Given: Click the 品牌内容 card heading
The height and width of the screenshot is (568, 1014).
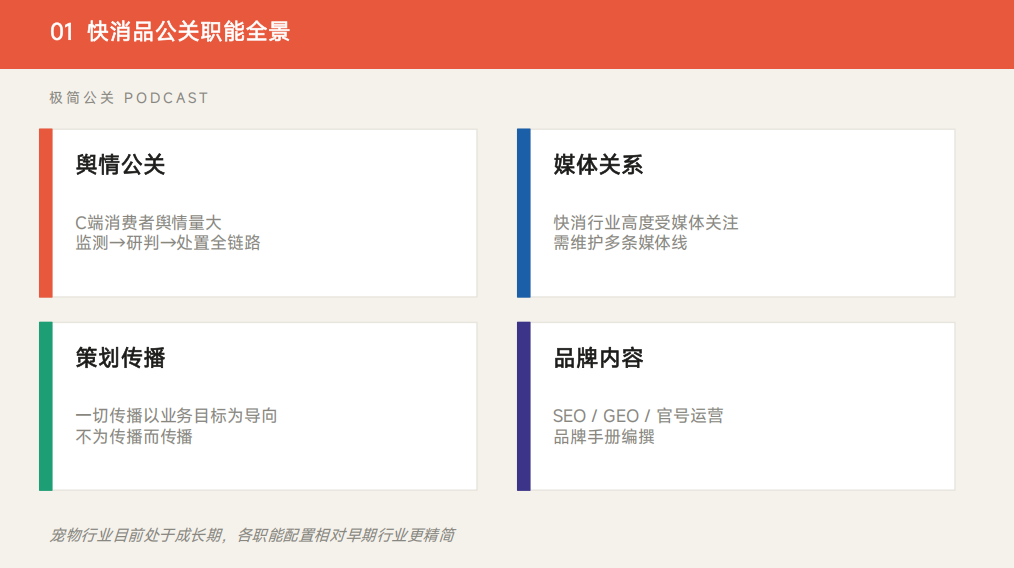Looking at the screenshot, I should coord(598,358).
